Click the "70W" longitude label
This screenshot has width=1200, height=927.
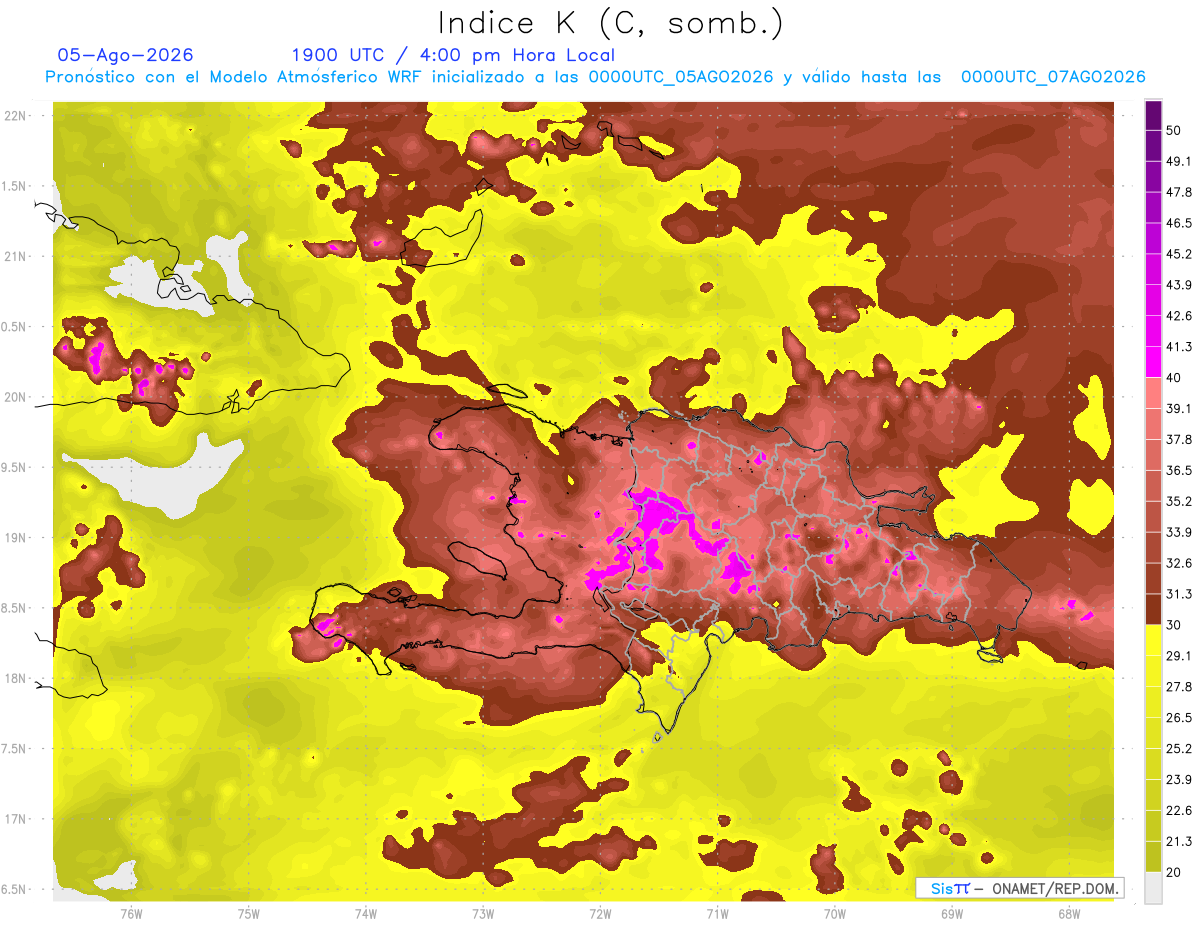835,913
